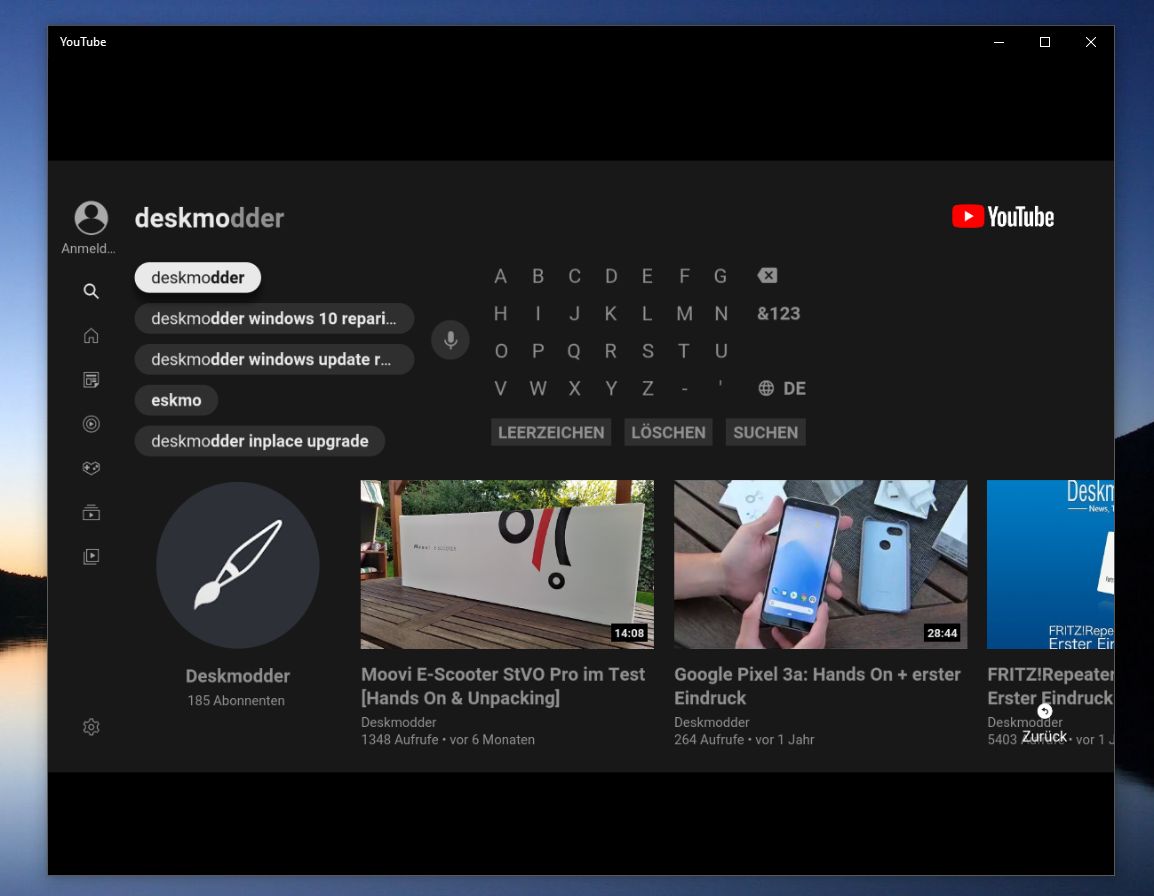Viewport: 1154px width, 896px height.
Task: Tap letter D on the on-screen keyboard
Action: point(611,276)
